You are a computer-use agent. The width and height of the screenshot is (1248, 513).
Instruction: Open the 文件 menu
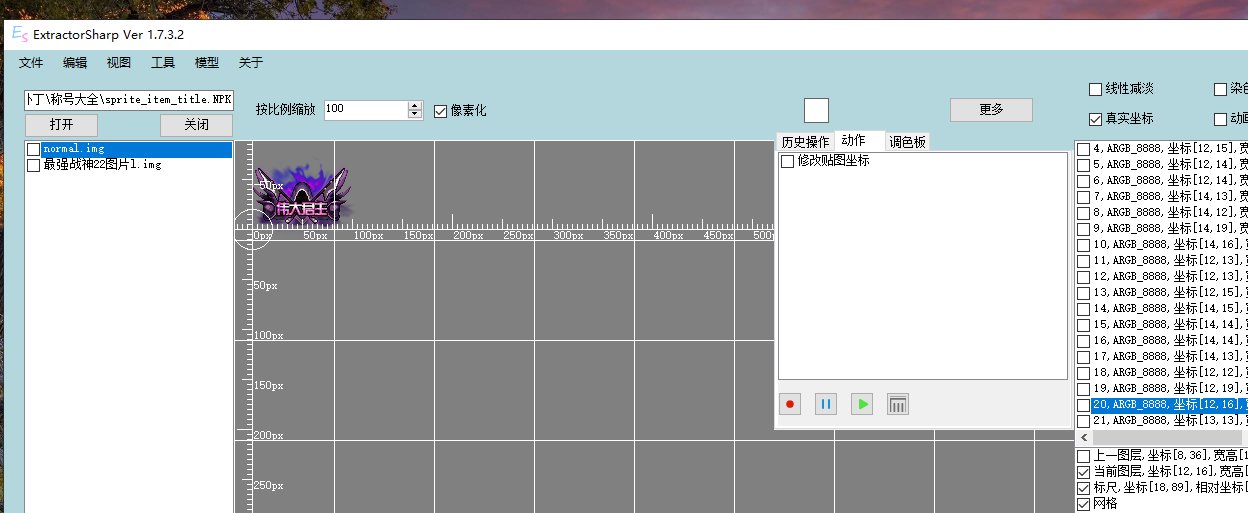[x=31, y=63]
